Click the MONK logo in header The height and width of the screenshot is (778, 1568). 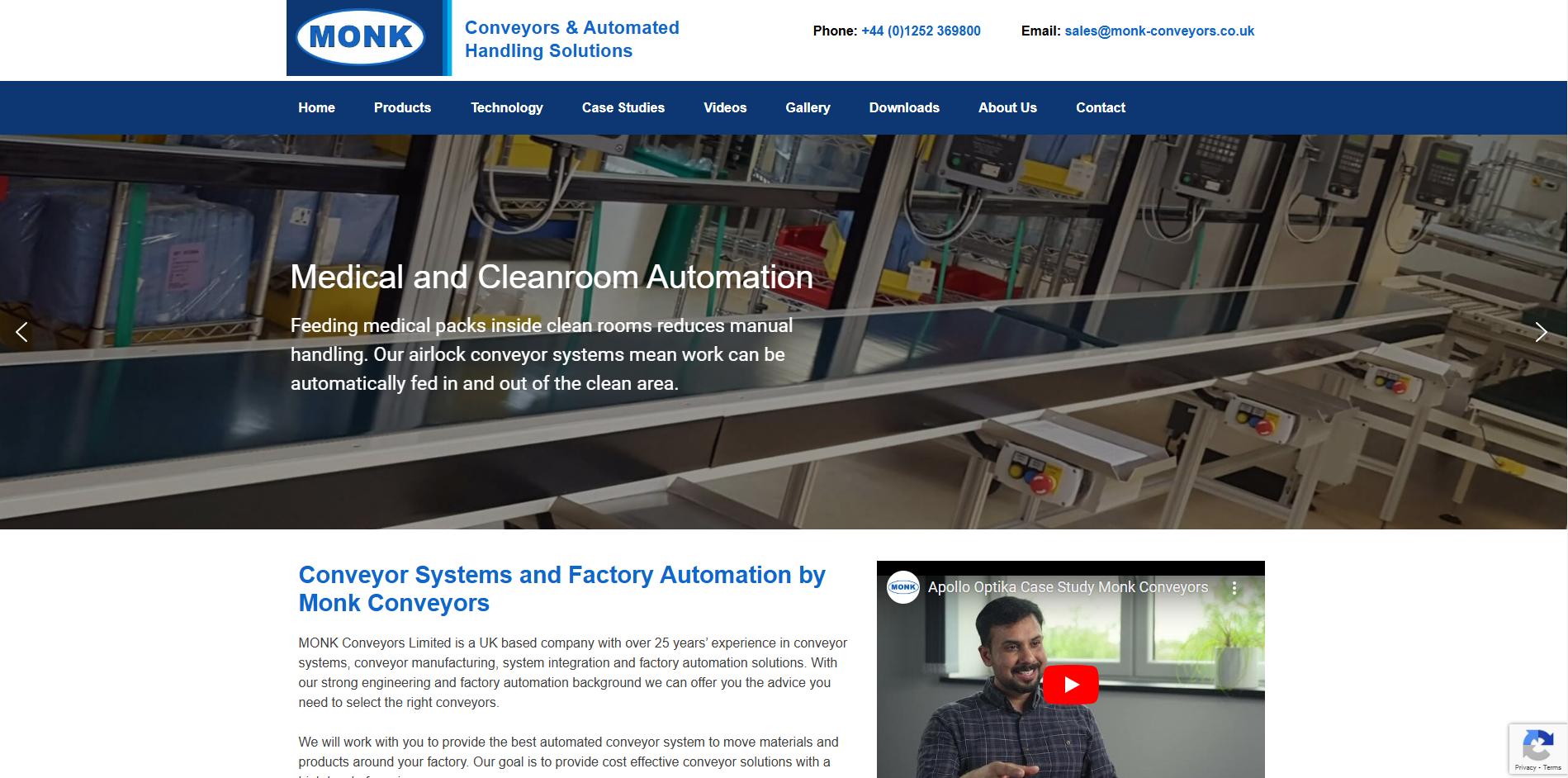(361, 37)
